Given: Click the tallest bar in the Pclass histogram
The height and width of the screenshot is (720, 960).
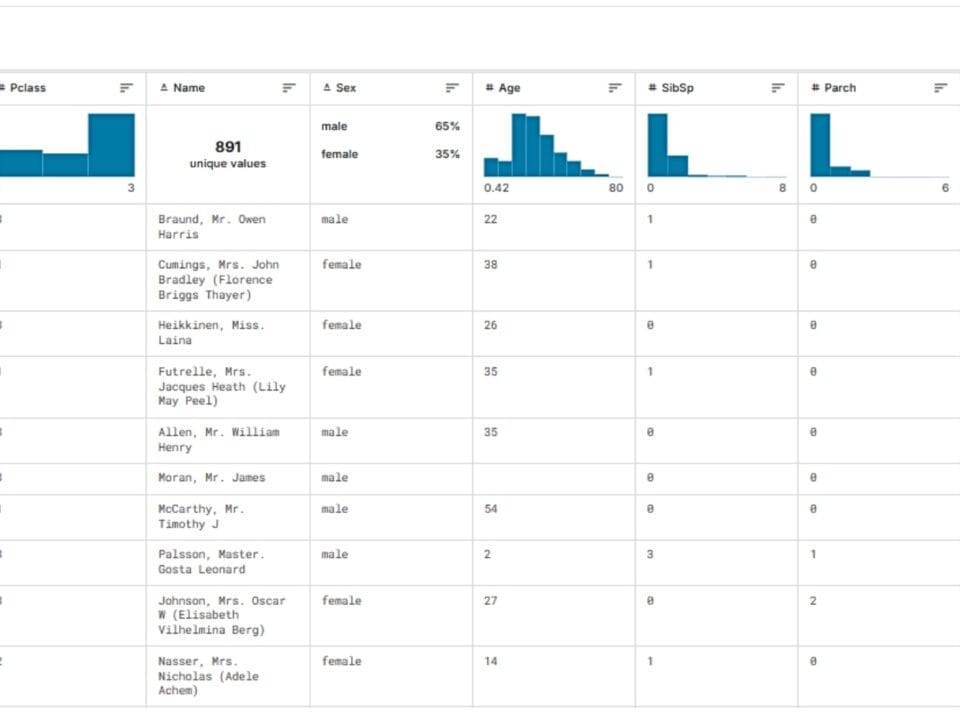Looking at the screenshot, I should (111, 145).
